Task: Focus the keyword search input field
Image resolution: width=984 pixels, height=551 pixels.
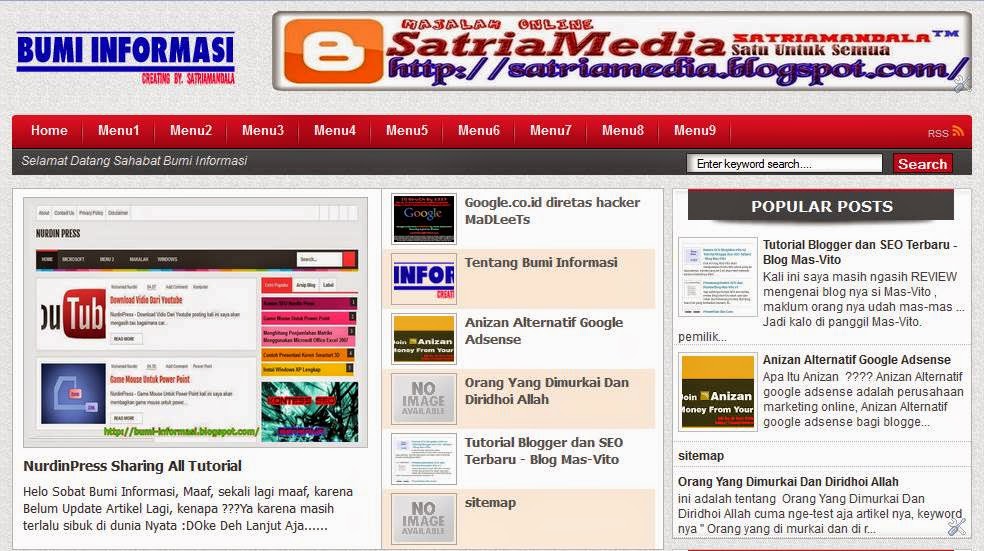Action: coord(784,164)
